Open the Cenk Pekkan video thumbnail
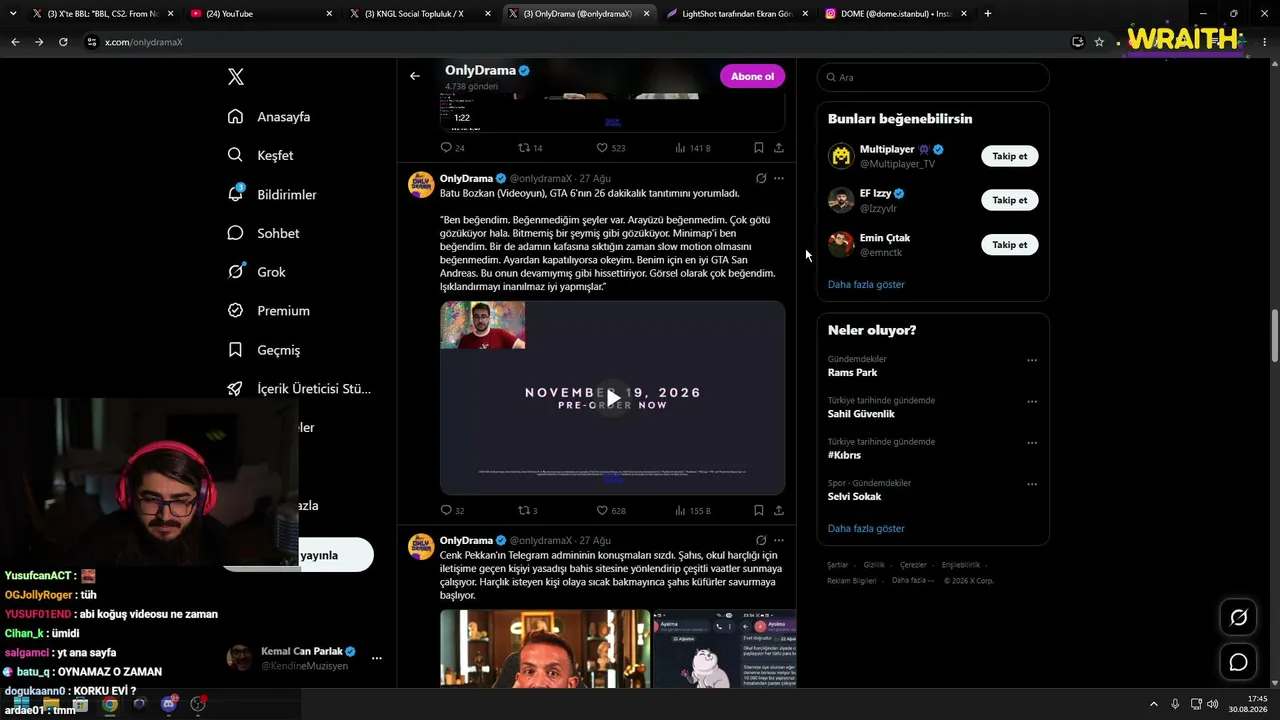Screen dimensions: 1280x720 point(545,649)
